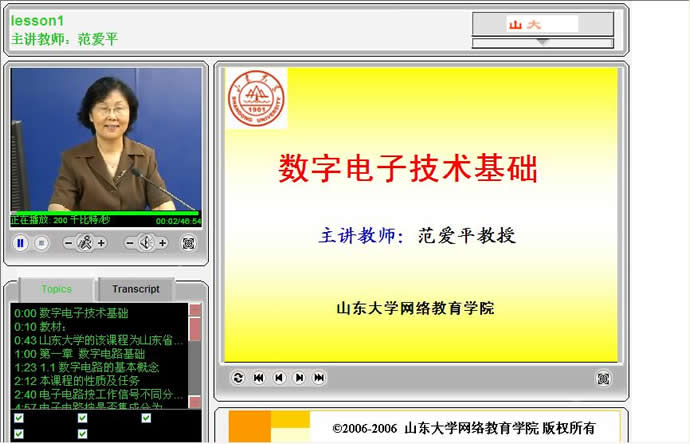
Task: Click the copyright text 山东大学网络教育学院 版权所有
Action: 499,428
